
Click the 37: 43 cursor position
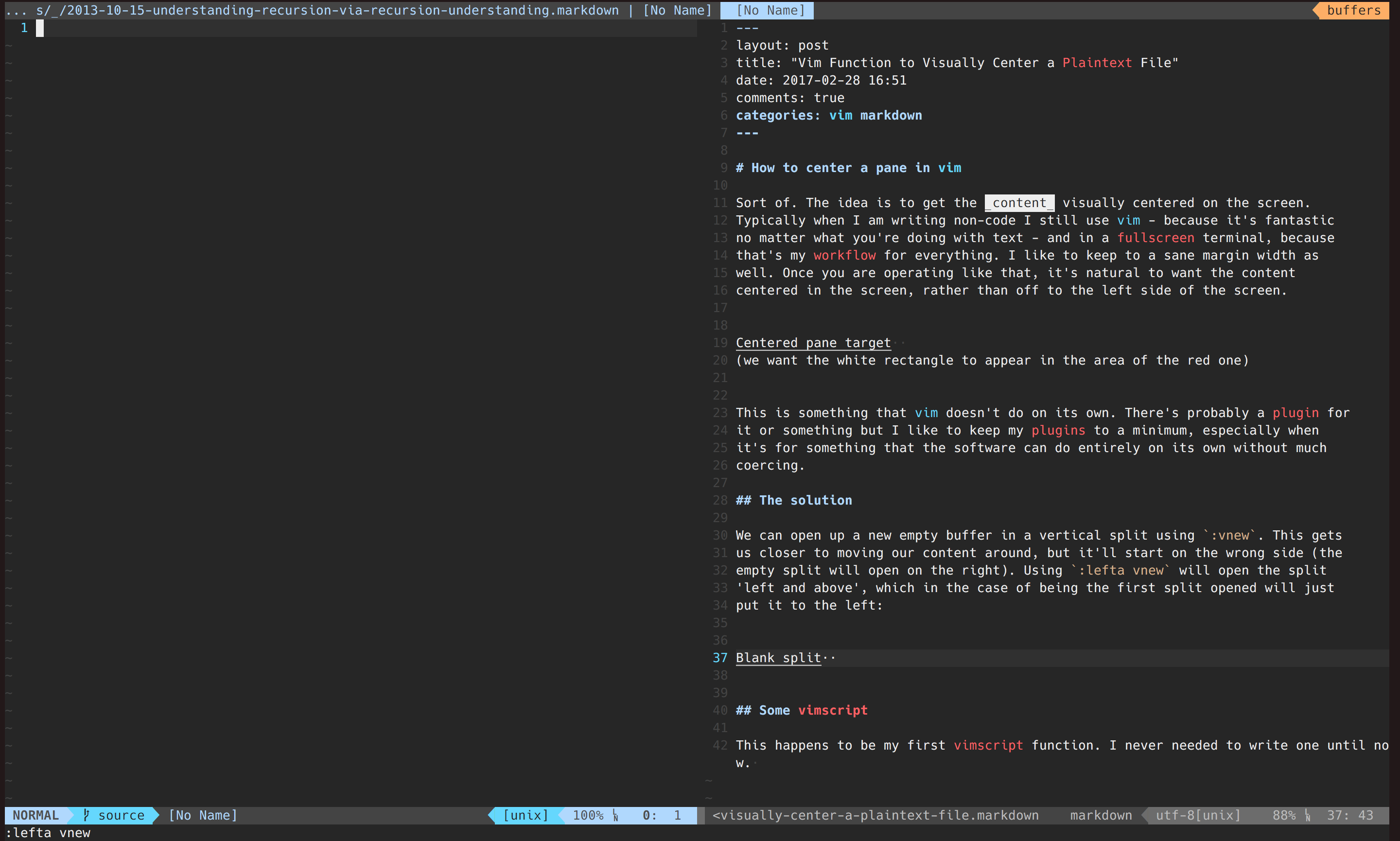click(1349, 815)
